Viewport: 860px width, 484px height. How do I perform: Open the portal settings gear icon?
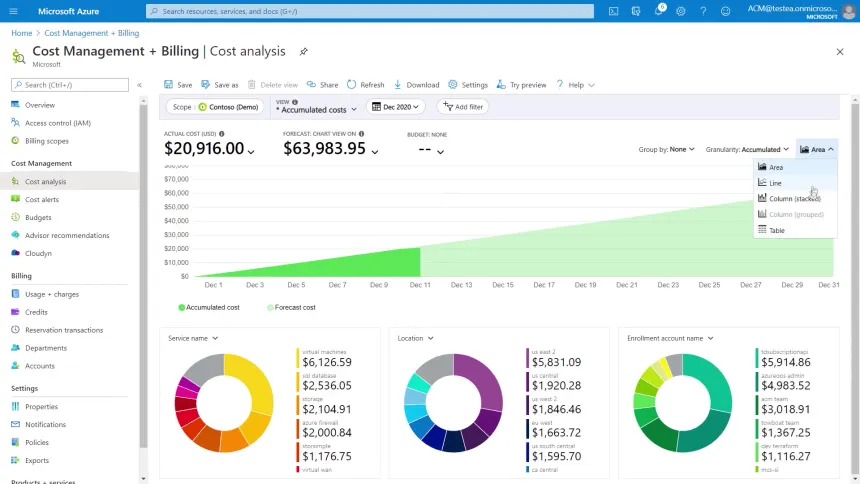point(681,11)
